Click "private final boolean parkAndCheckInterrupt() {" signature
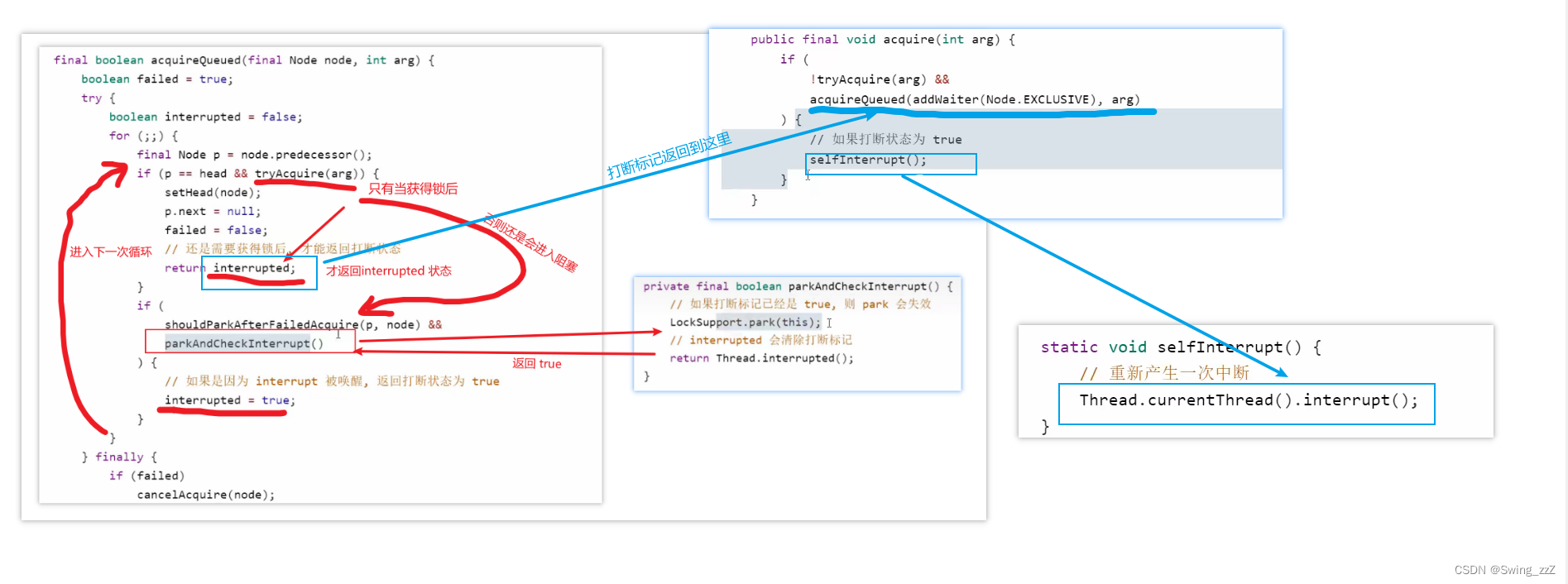This screenshot has width=1568, height=584. 798,286
